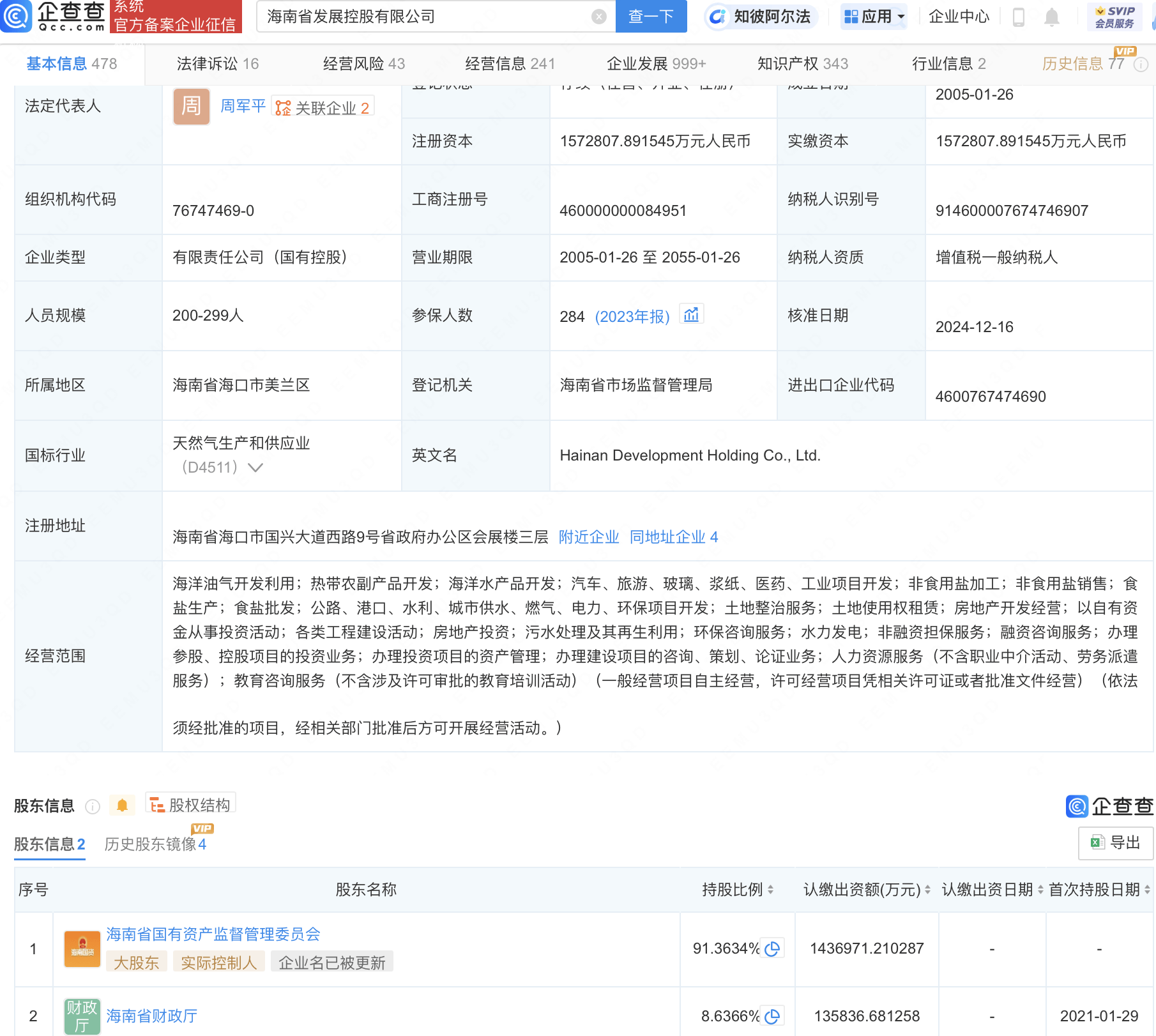Open 关联企业 2 tag

[323, 107]
